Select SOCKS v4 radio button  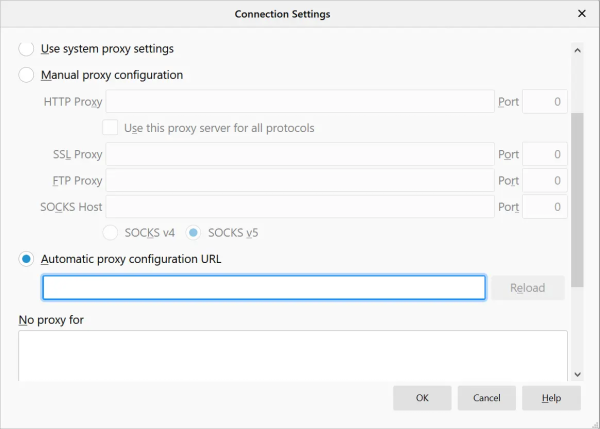pyautogui.click(x=110, y=232)
